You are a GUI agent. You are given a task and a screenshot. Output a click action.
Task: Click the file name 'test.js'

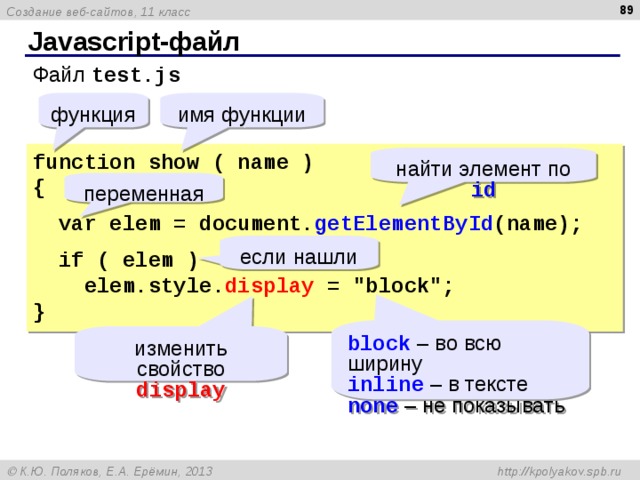click(x=136, y=76)
